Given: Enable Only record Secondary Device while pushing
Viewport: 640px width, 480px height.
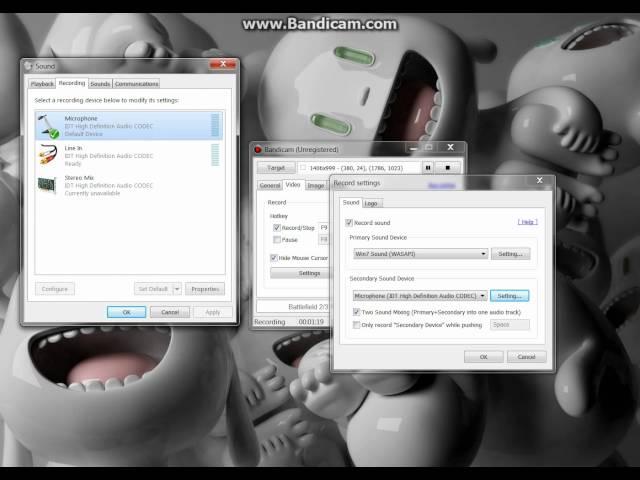Looking at the screenshot, I should pos(356,325).
